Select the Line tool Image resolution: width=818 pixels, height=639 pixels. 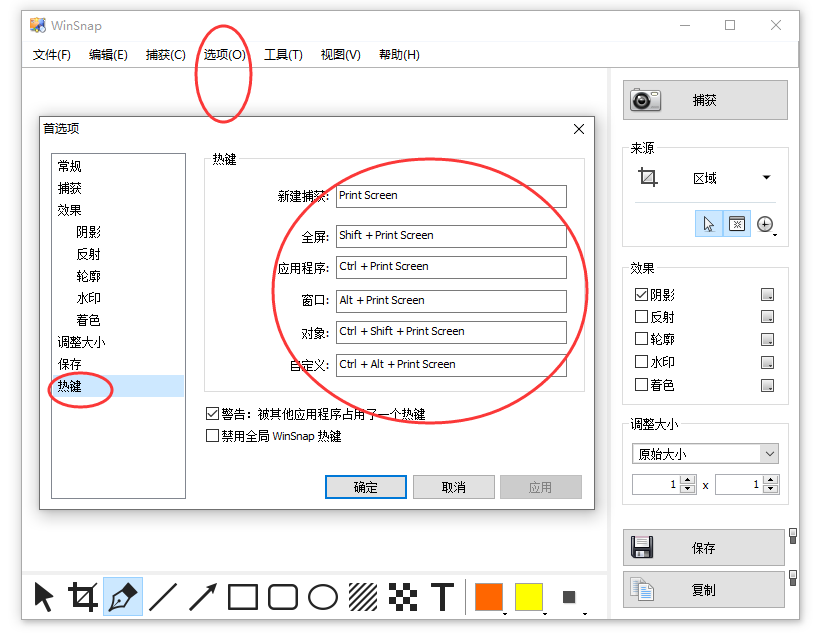[163, 597]
